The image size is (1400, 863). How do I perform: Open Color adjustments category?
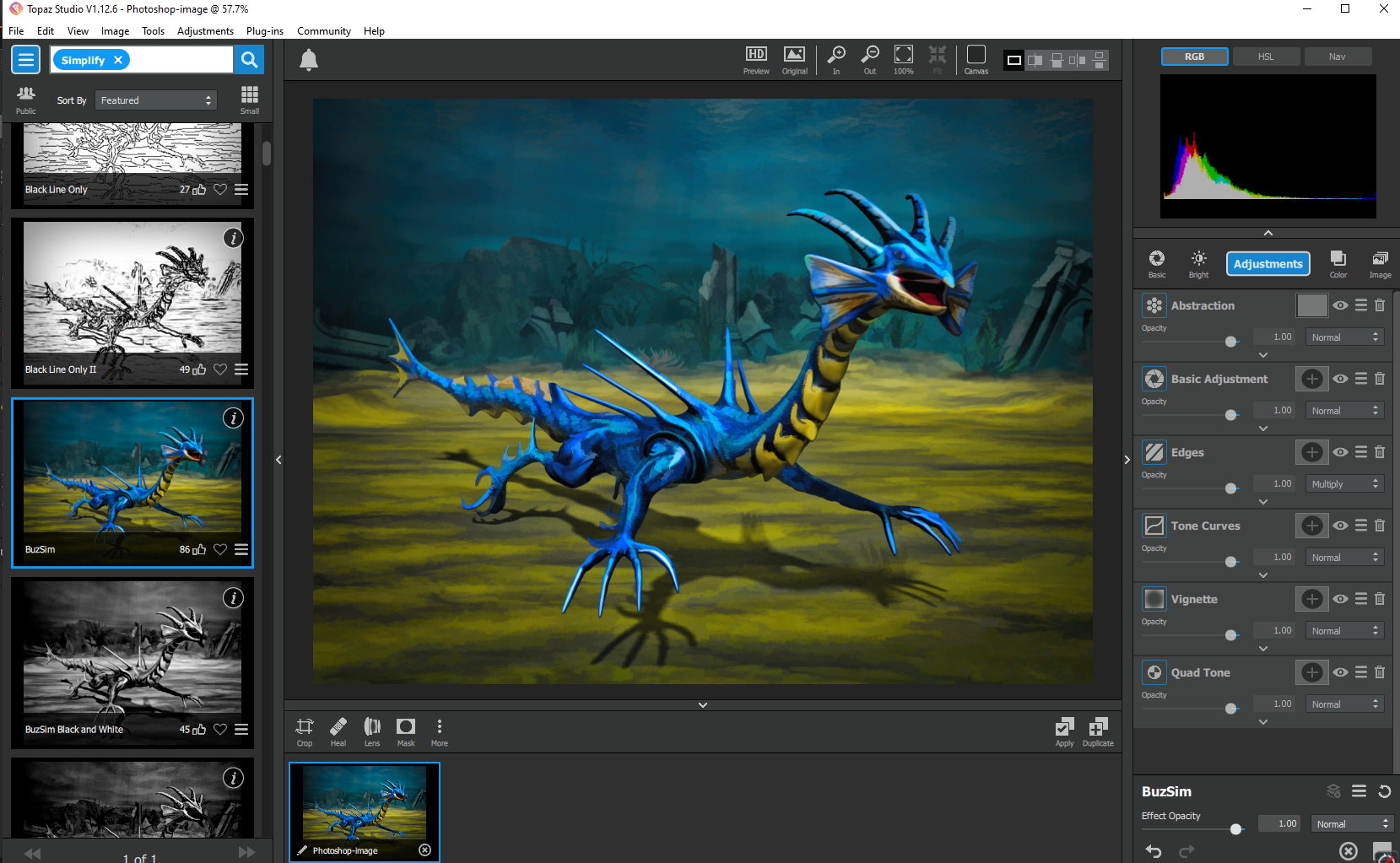pos(1338,263)
